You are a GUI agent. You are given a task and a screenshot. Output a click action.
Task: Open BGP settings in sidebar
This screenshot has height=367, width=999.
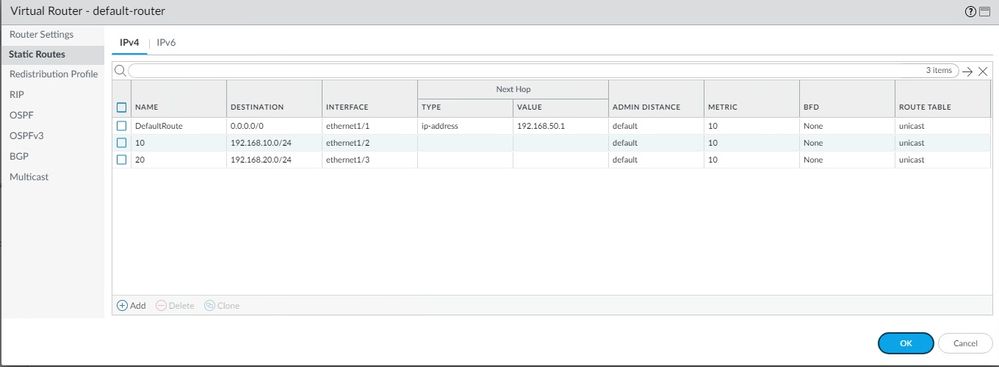(18, 156)
